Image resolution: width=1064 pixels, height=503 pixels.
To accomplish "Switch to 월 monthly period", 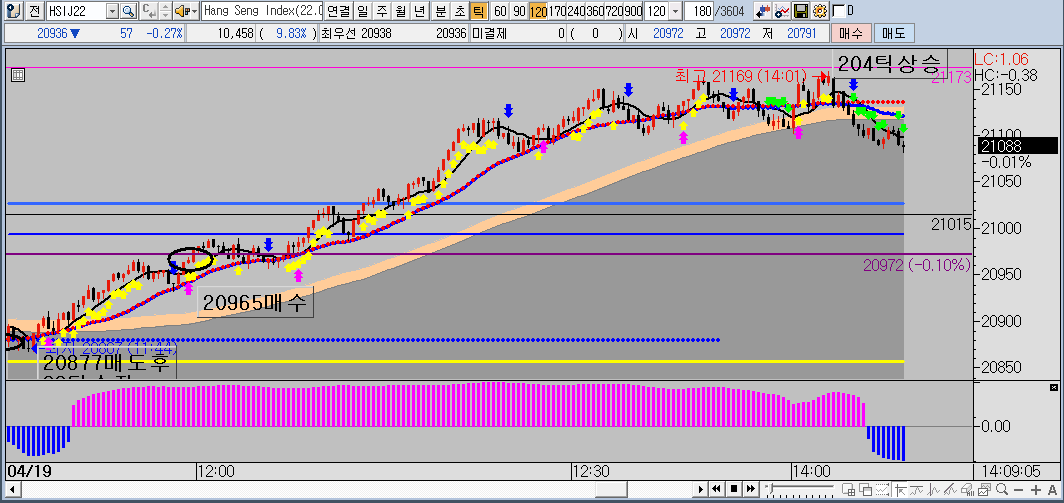I will [401, 11].
